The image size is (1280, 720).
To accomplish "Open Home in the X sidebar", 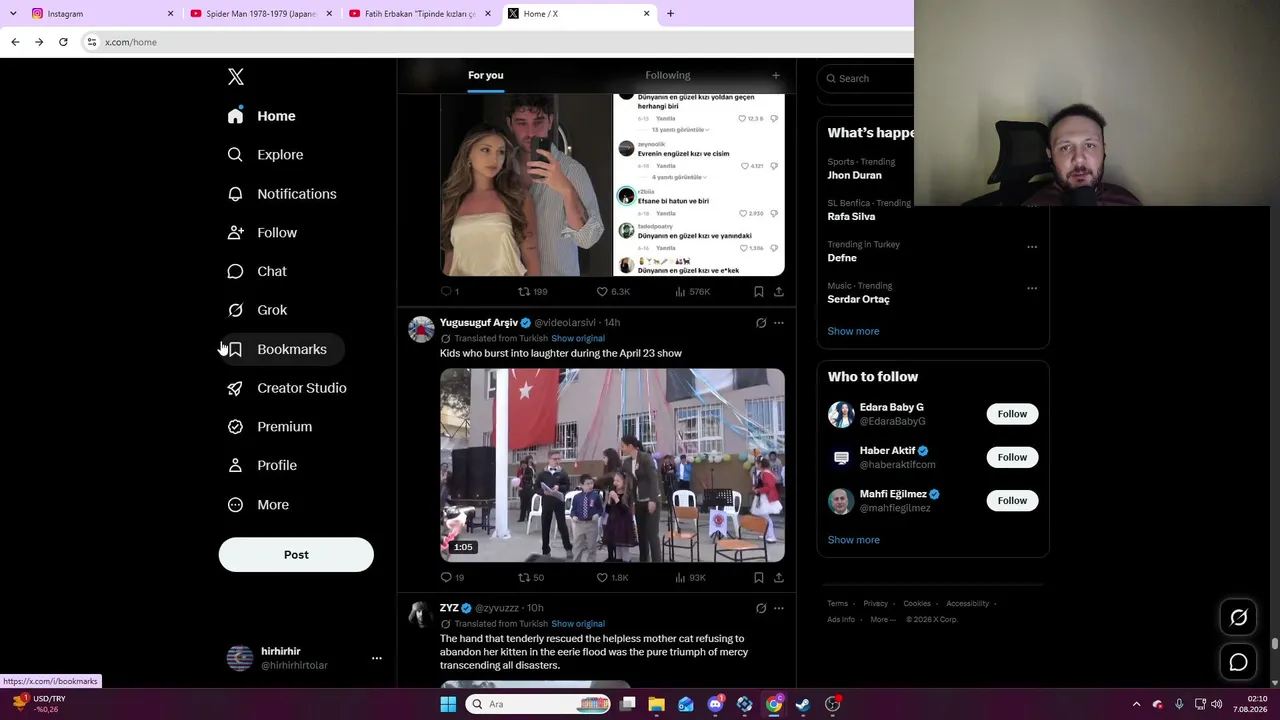I will [x=261, y=116].
